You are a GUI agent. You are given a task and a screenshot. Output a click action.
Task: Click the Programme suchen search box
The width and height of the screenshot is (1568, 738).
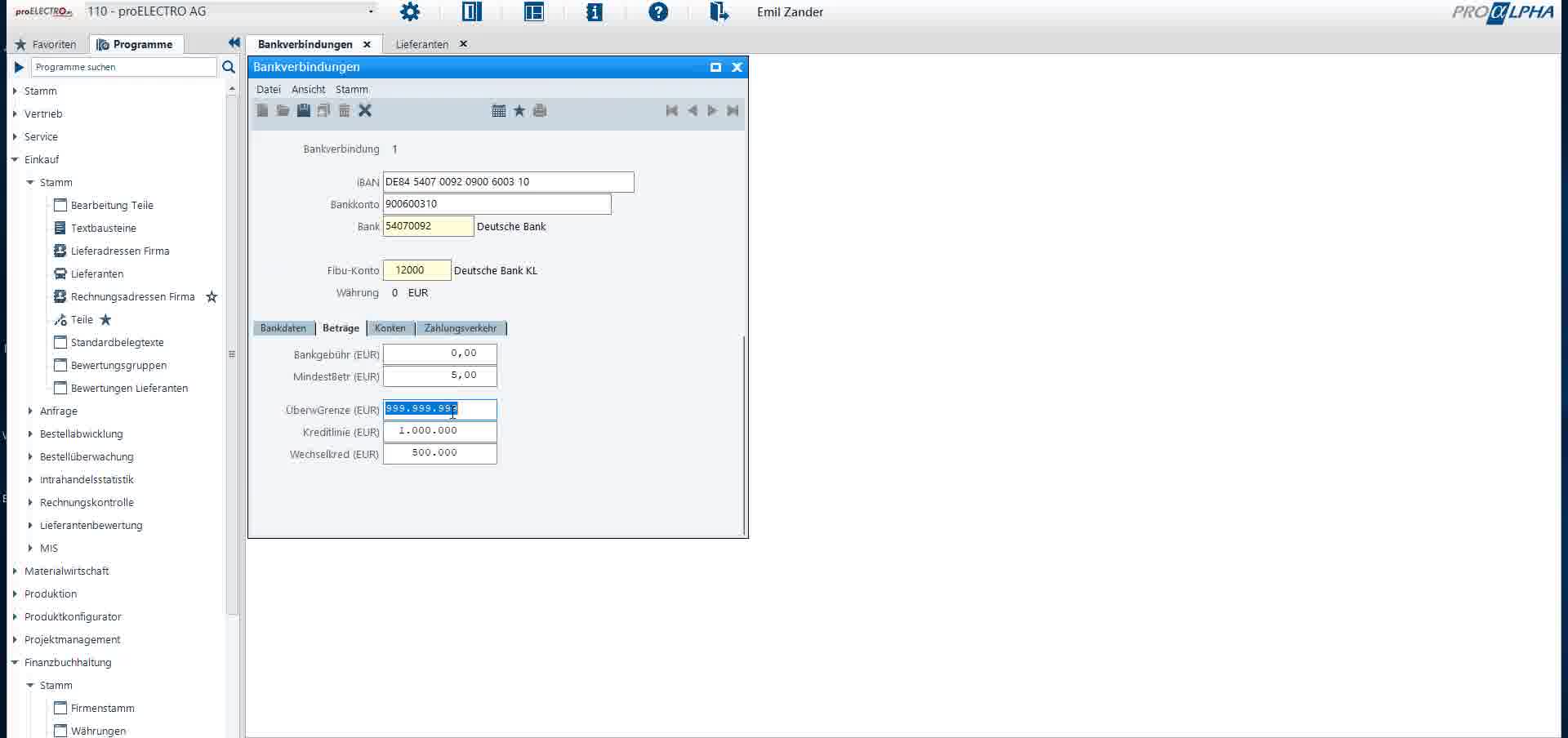pos(123,67)
